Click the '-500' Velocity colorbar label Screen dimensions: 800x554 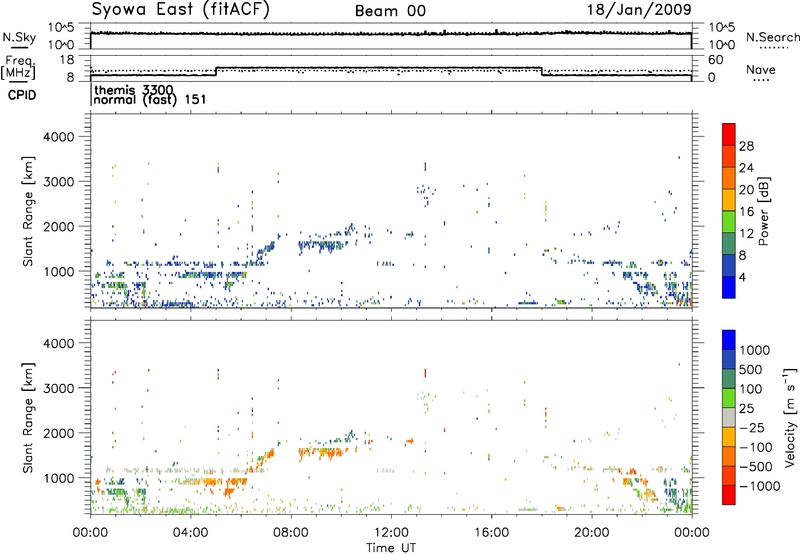click(755, 467)
